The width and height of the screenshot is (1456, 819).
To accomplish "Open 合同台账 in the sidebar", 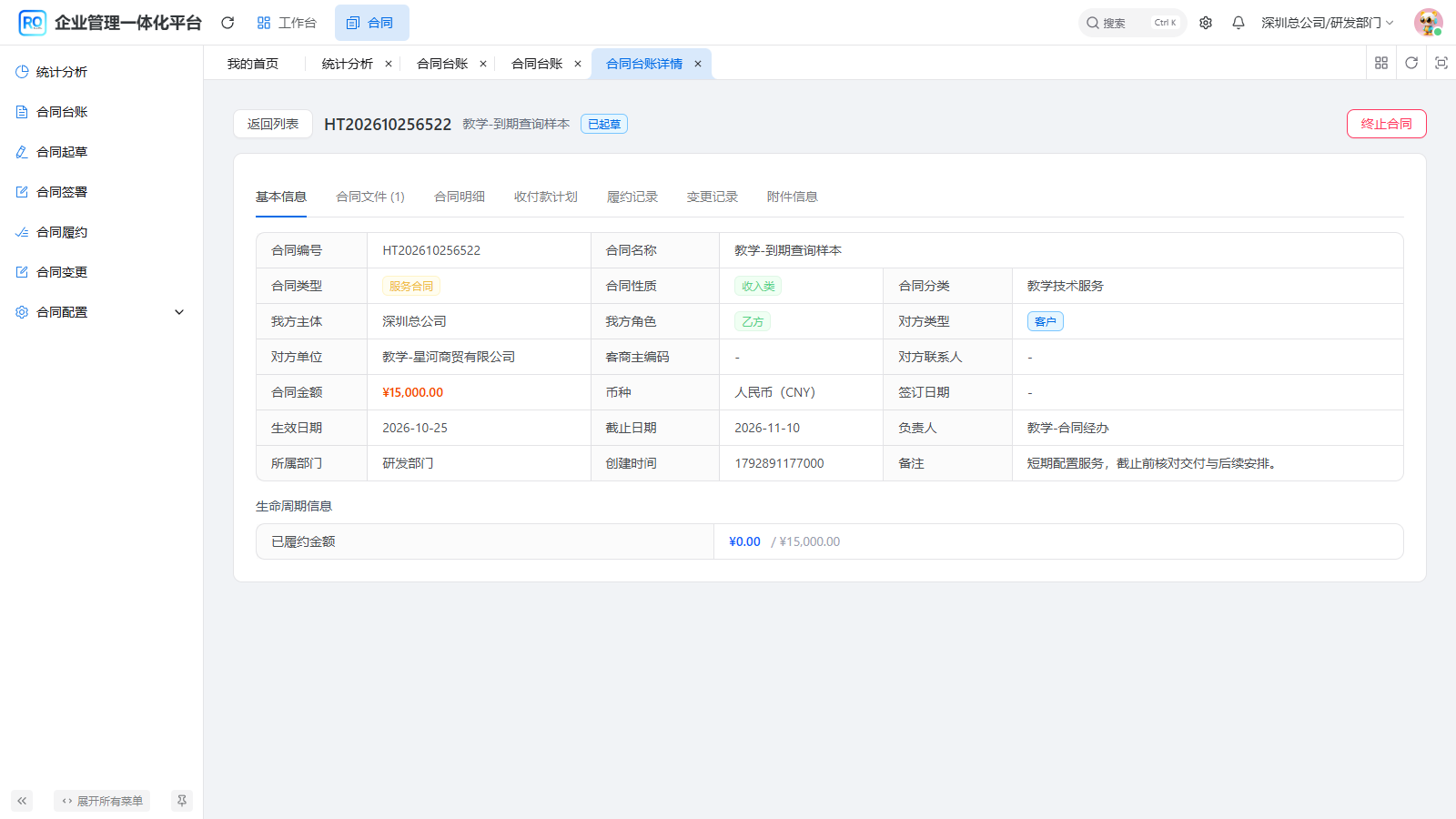I will pos(101,112).
